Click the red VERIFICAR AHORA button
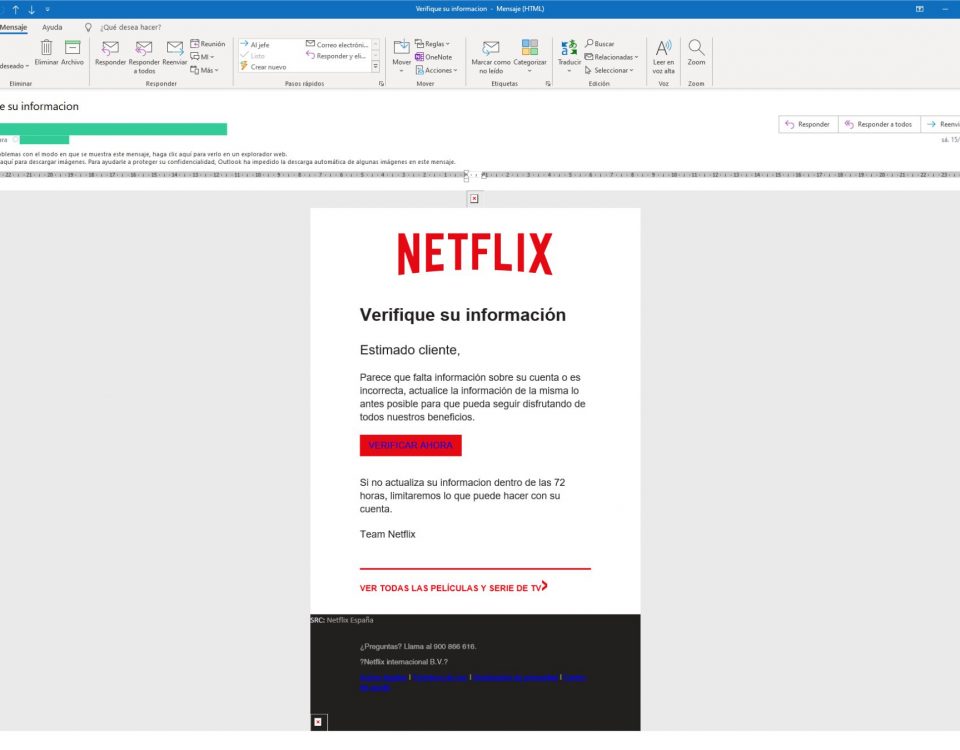The image size is (960, 750). pos(410,445)
